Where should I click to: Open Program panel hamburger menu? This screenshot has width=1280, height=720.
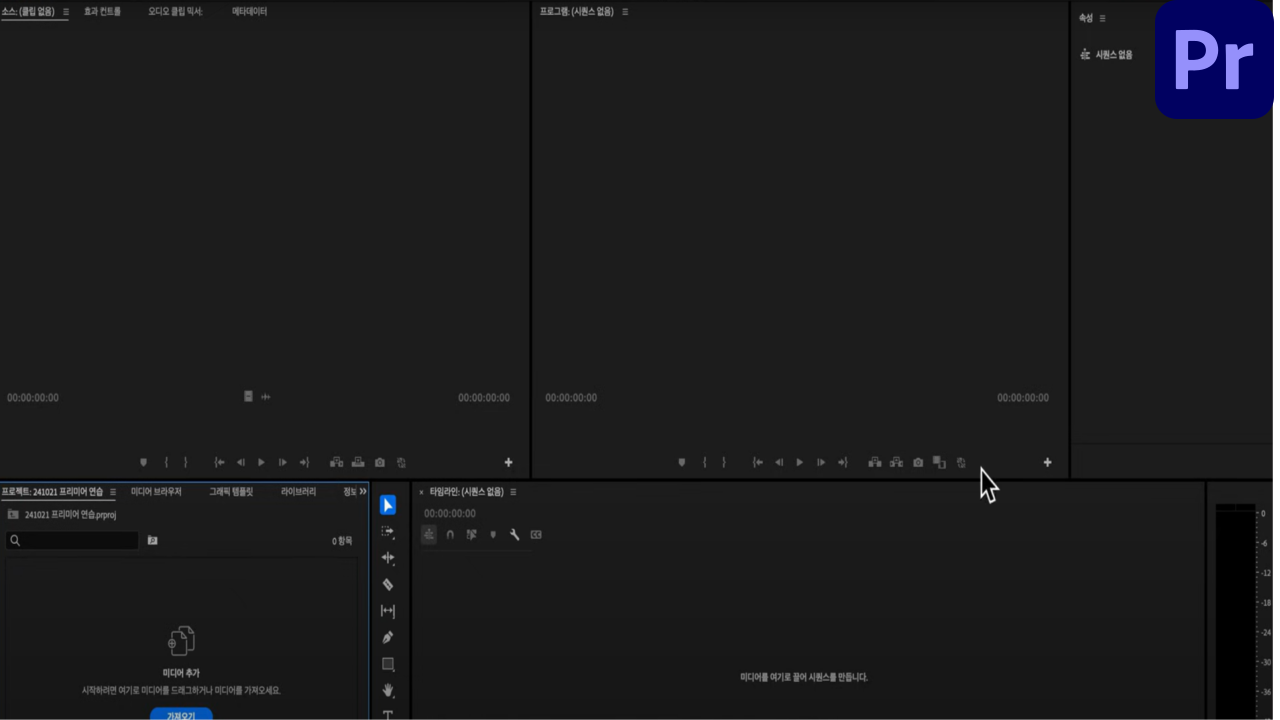625,12
